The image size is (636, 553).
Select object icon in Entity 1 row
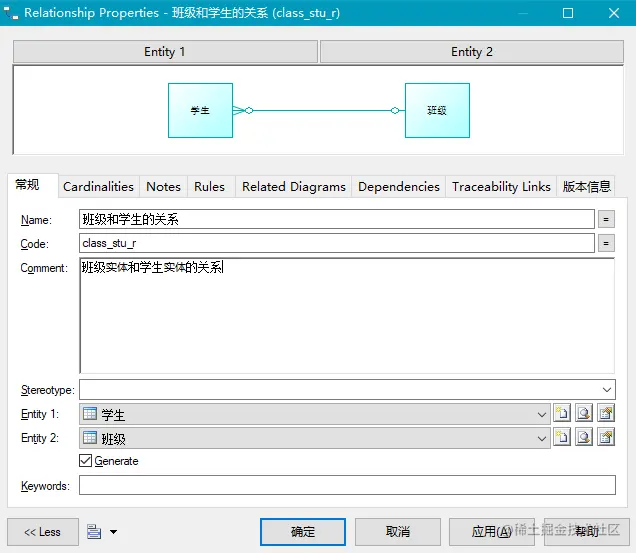584,414
